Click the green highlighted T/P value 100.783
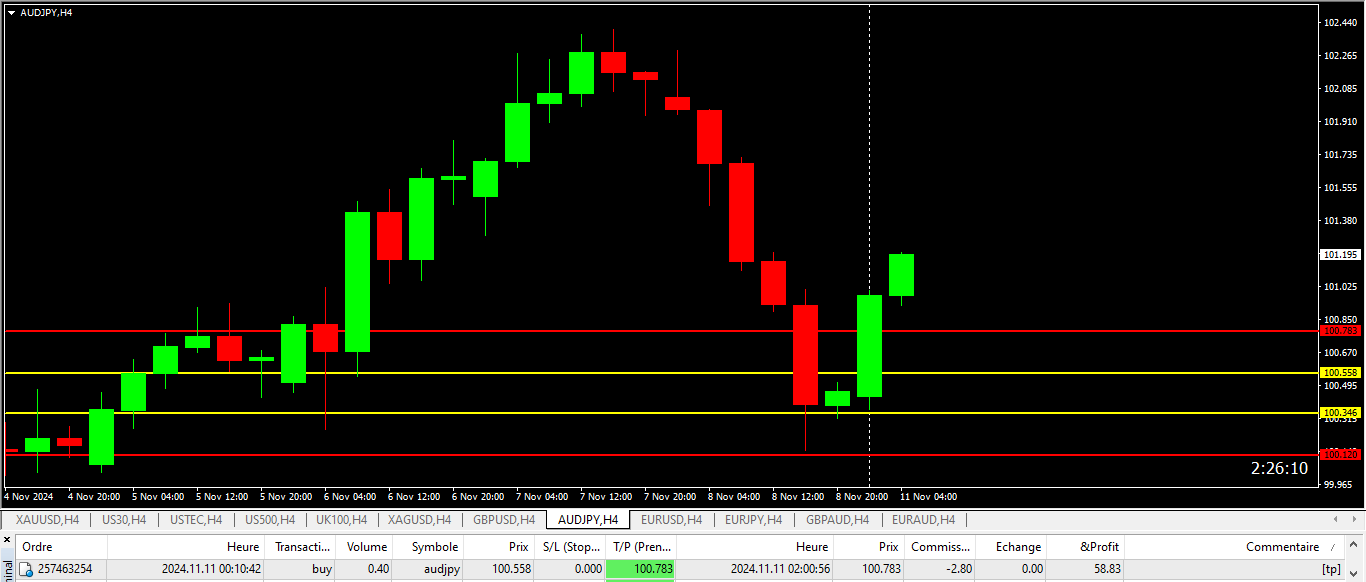The image size is (1366, 582). pyautogui.click(x=641, y=569)
